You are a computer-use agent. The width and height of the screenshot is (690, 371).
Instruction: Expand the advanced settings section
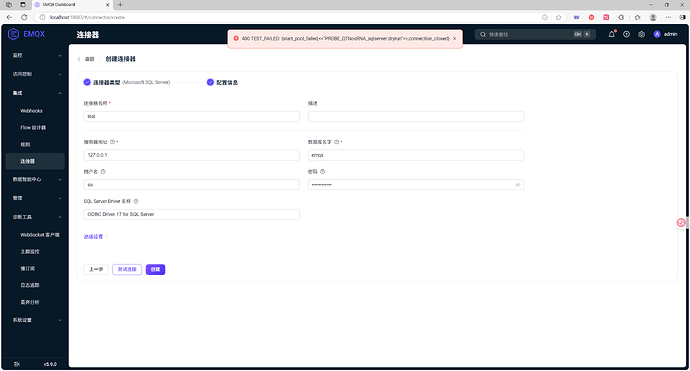coord(95,237)
